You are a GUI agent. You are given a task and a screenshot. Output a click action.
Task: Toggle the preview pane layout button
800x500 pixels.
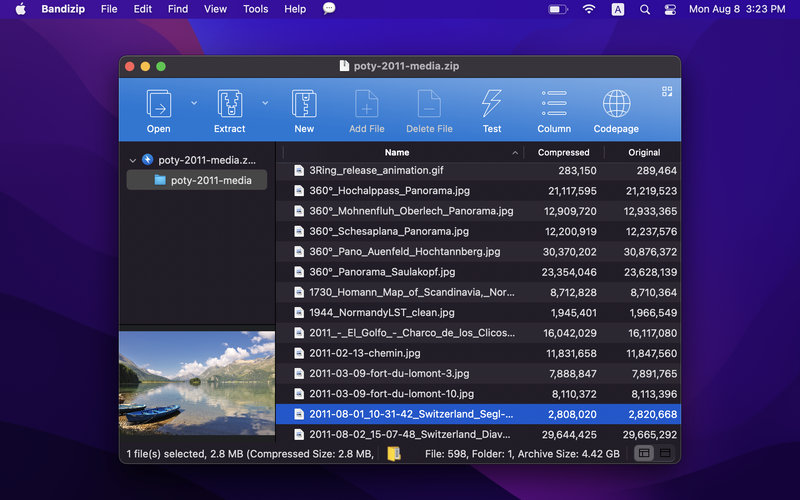[x=644, y=454]
